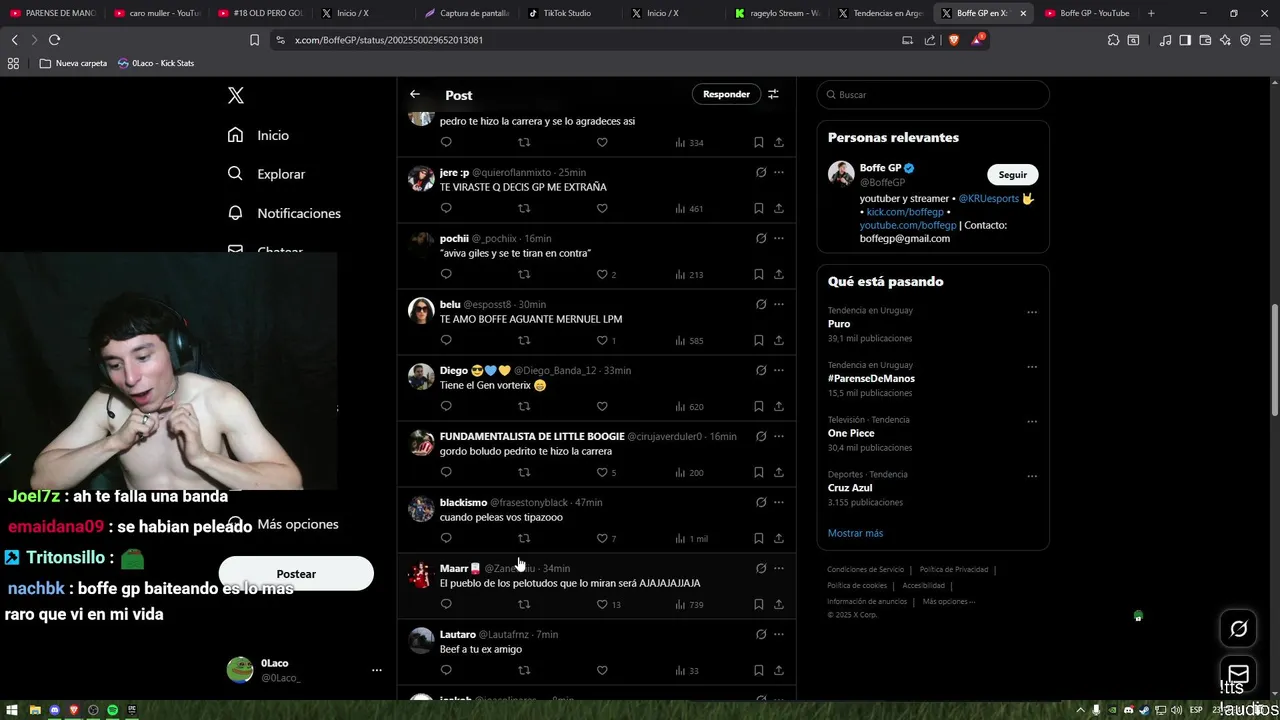Repost pochii's reply
1280x720 pixels.
[x=524, y=274]
